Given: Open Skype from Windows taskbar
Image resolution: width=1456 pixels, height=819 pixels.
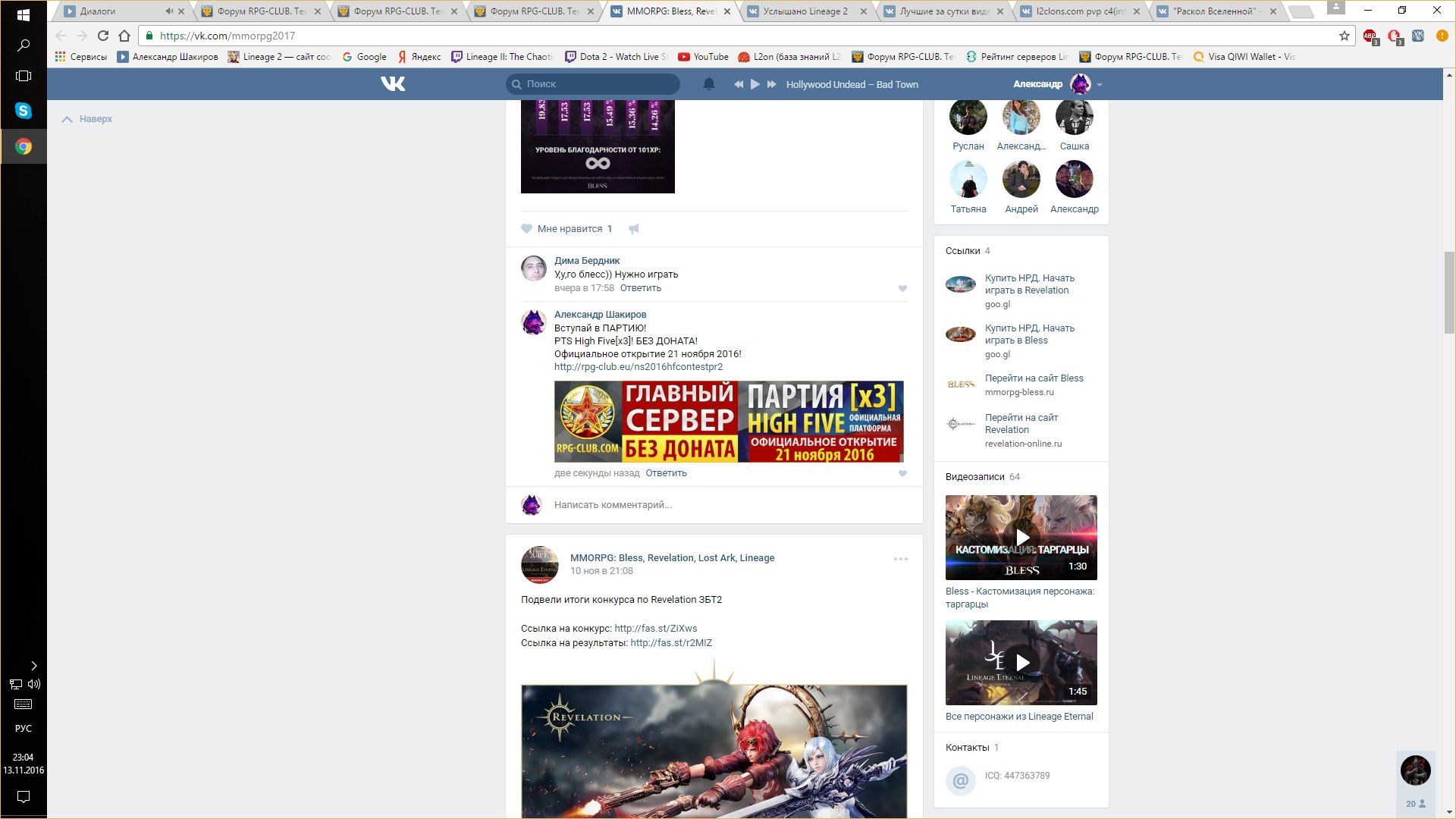Looking at the screenshot, I should coord(24,111).
